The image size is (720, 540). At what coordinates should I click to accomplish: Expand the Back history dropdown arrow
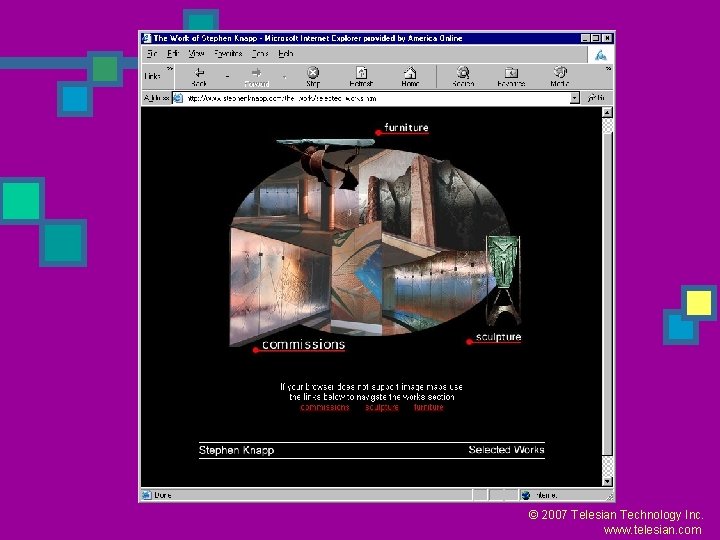coord(227,77)
